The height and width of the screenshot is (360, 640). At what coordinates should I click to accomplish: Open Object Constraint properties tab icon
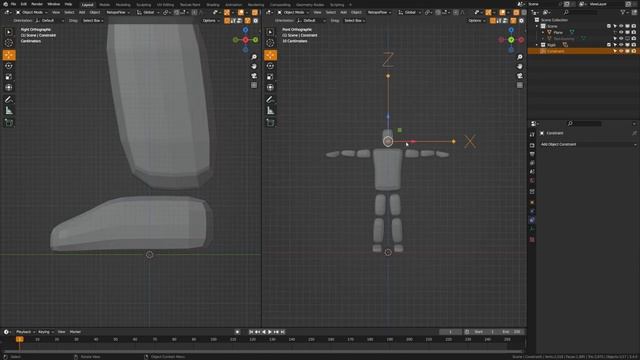click(x=532, y=220)
